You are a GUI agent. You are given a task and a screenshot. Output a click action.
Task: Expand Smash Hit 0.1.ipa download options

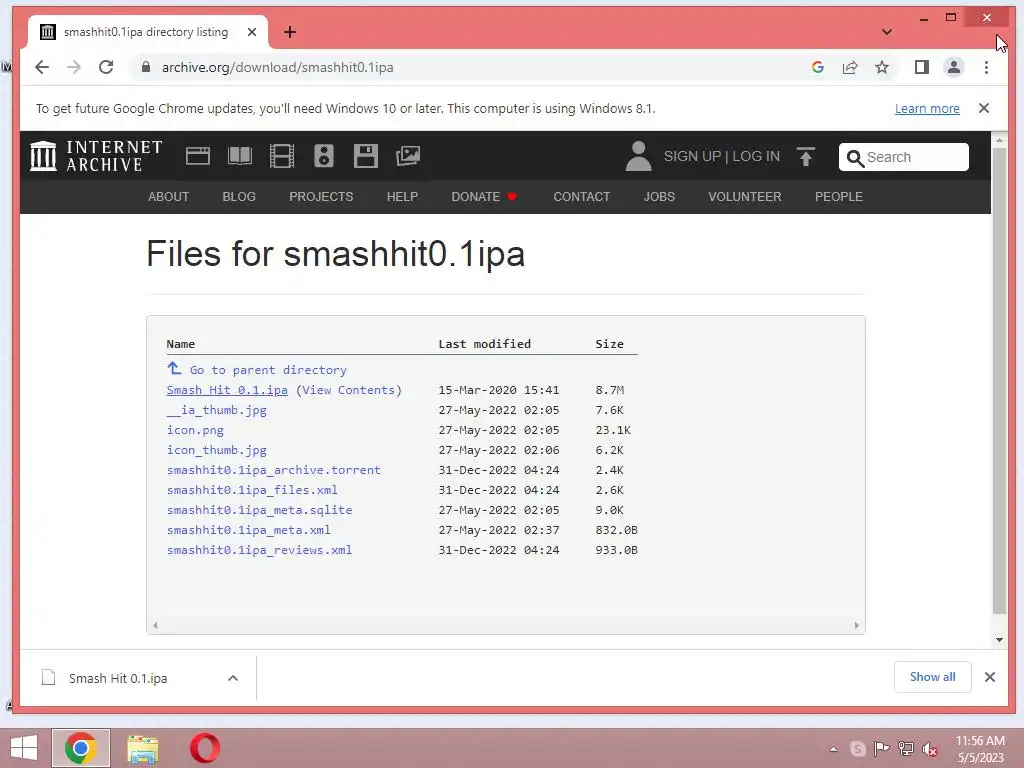pyautogui.click(x=232, y=678)
